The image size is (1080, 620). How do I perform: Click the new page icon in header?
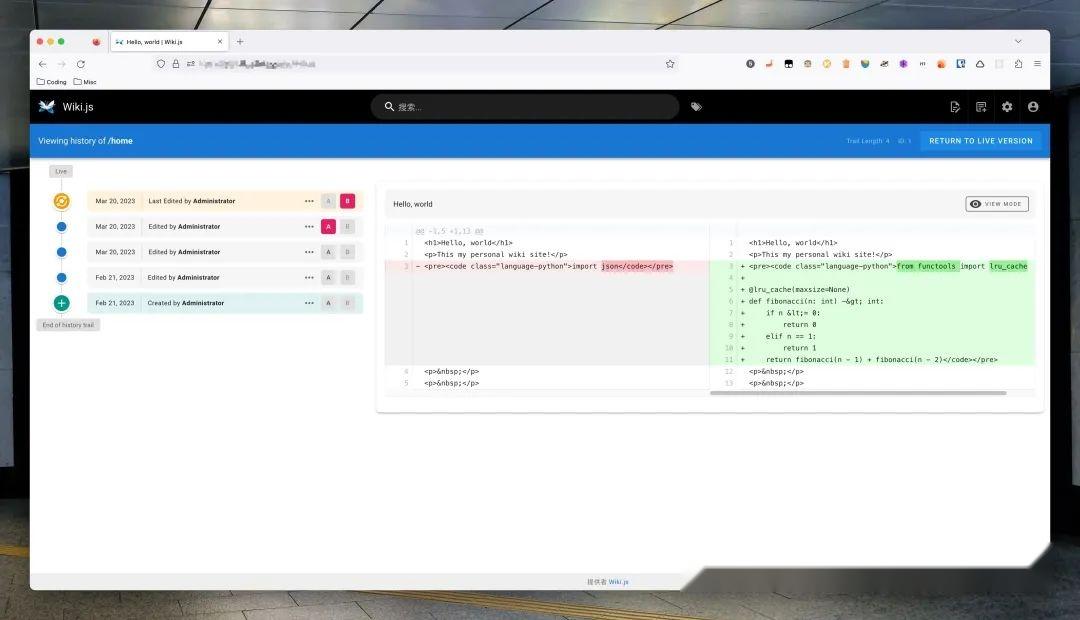click(x=955, y=107)
